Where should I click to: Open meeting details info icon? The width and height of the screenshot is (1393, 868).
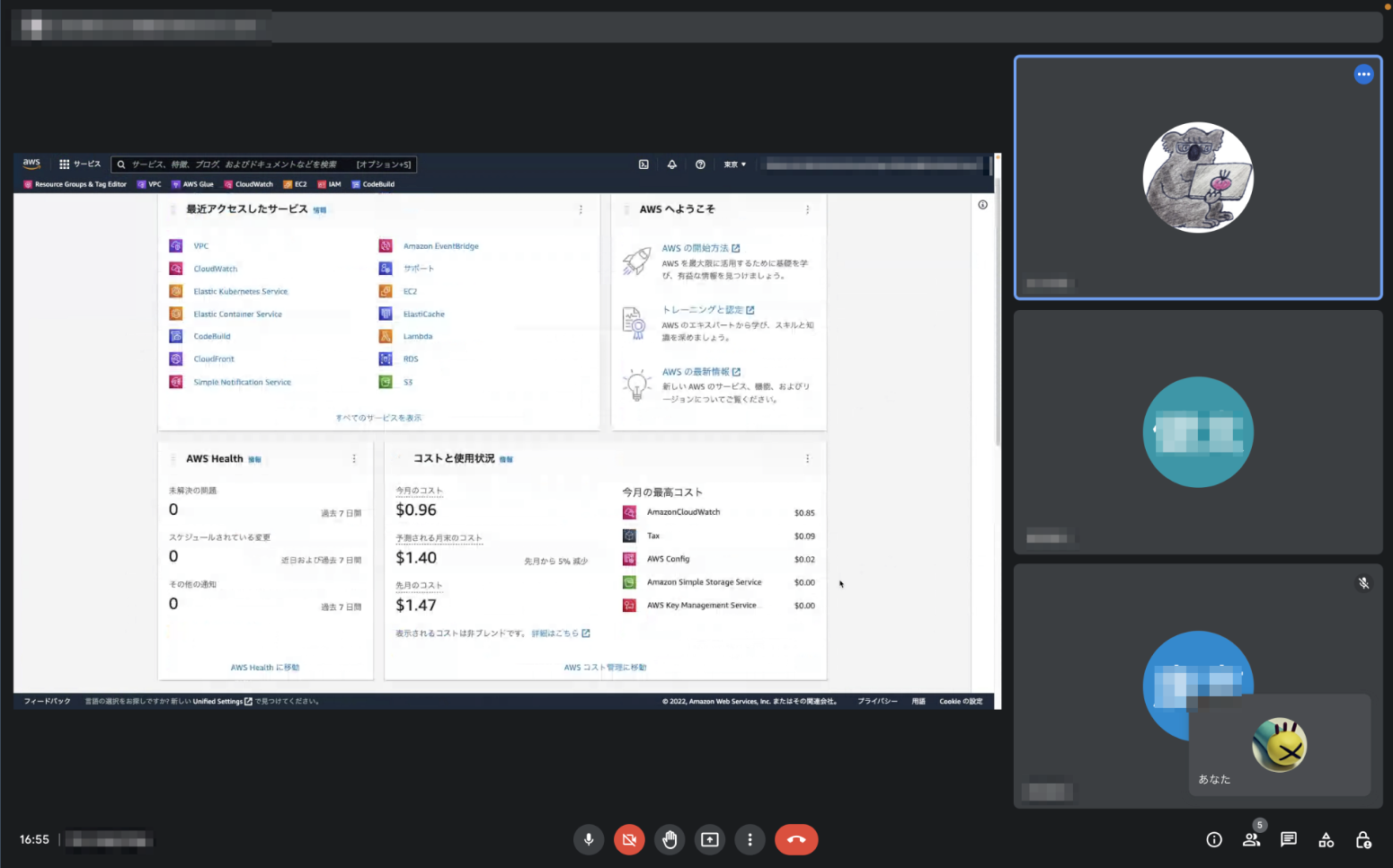1214,839
